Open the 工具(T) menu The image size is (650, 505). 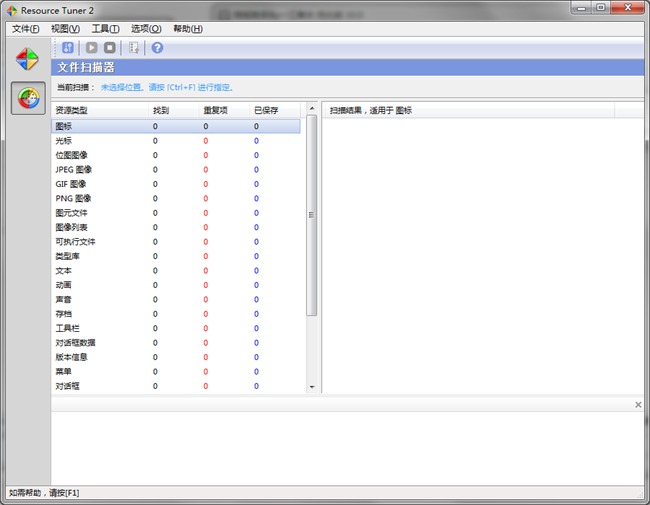(105, 29)
